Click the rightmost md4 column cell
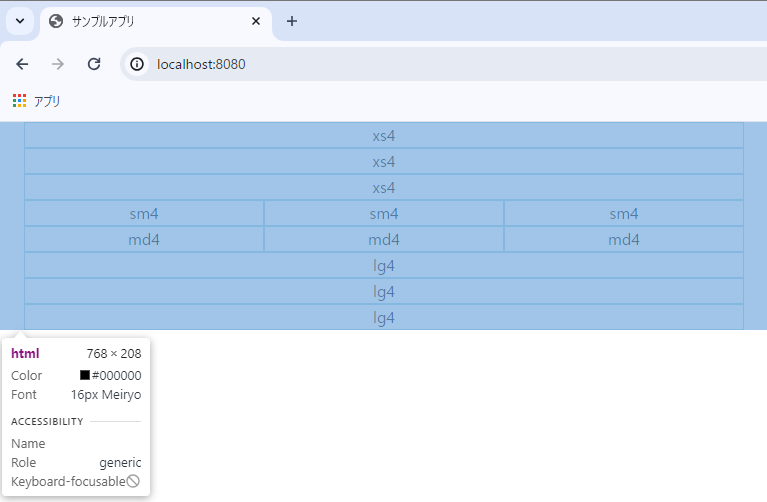The image size is (767, 502). [624, 240]
